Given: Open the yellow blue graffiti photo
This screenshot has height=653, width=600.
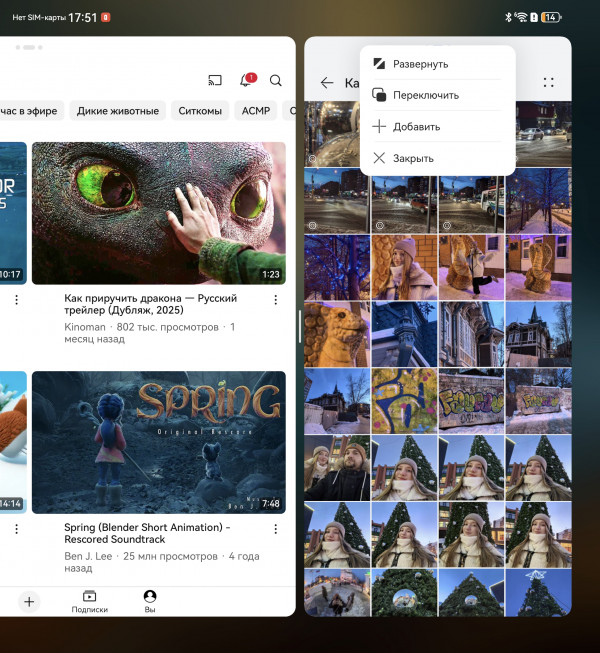Looking at the screenshot, I should tap(404, 401).
